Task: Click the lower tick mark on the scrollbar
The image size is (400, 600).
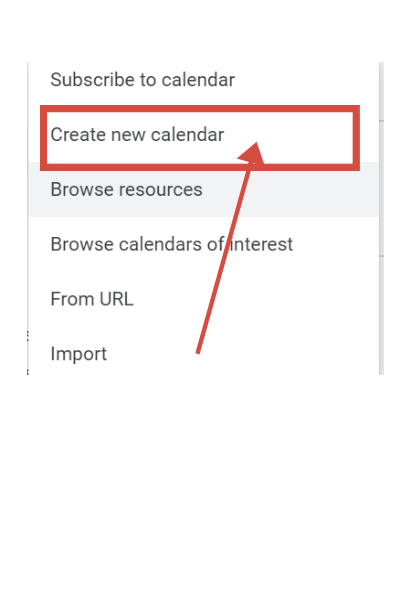Action: point(382,256)
